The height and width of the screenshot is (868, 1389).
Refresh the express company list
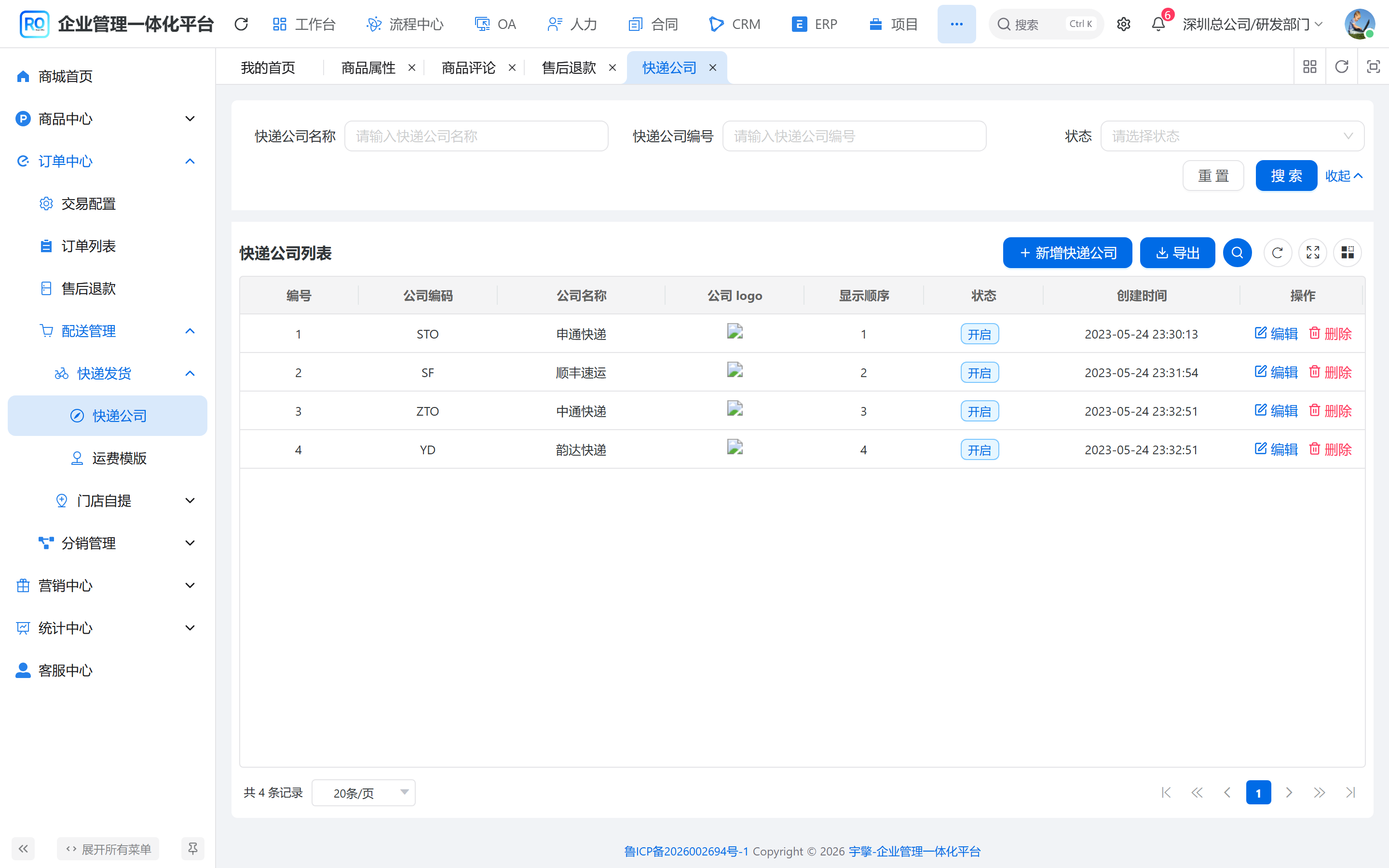point(1277,253)
